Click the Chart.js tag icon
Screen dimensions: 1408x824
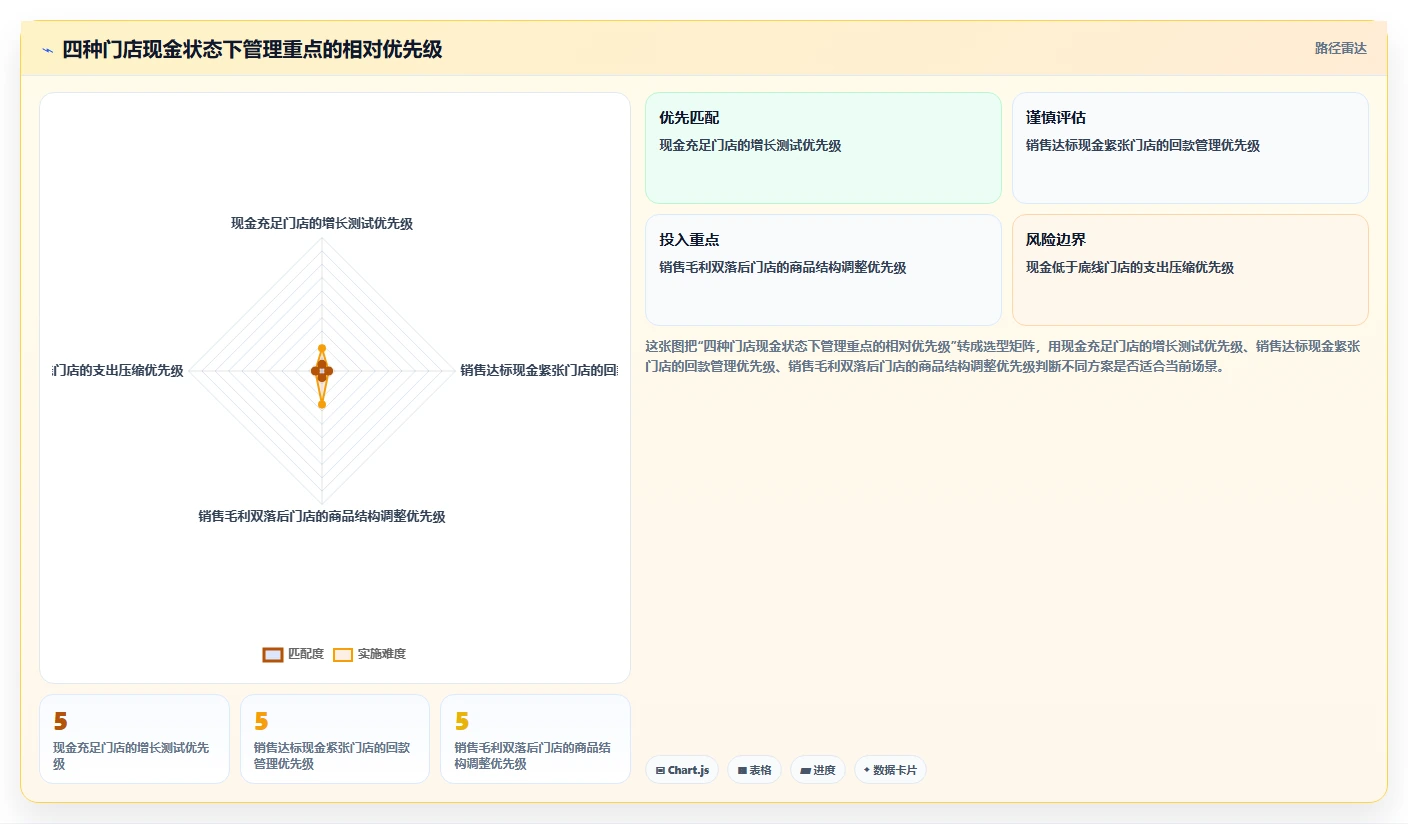(x=661, y=771)
